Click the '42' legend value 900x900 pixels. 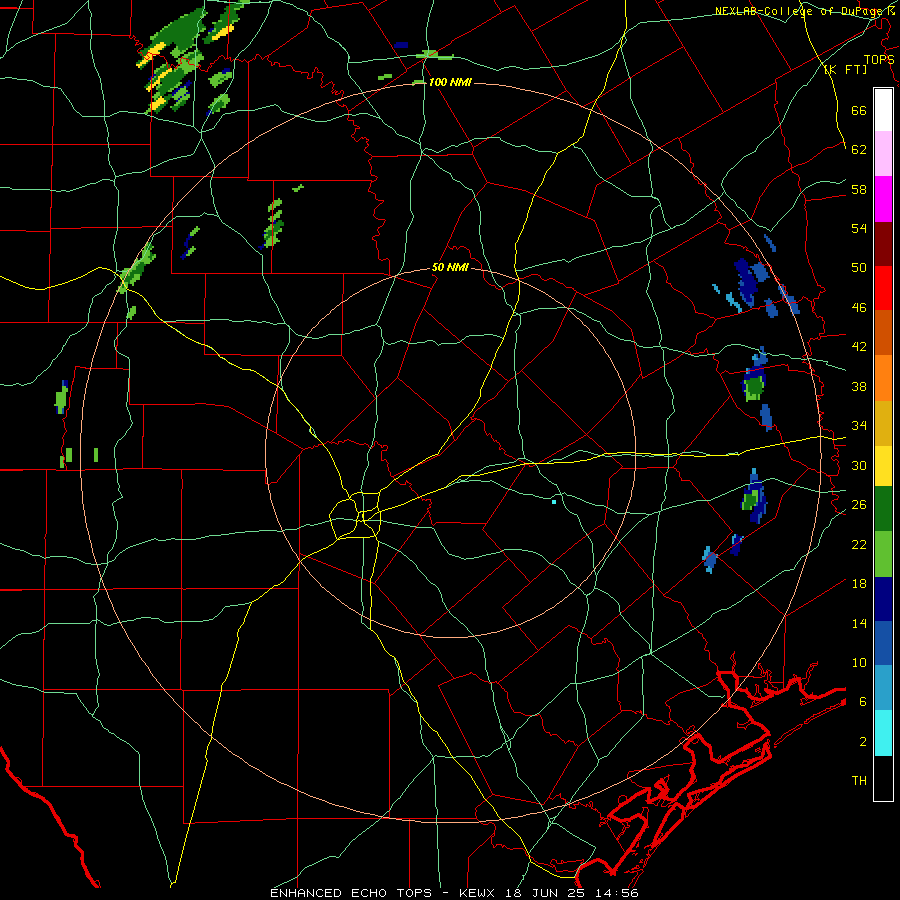(859, 346)
